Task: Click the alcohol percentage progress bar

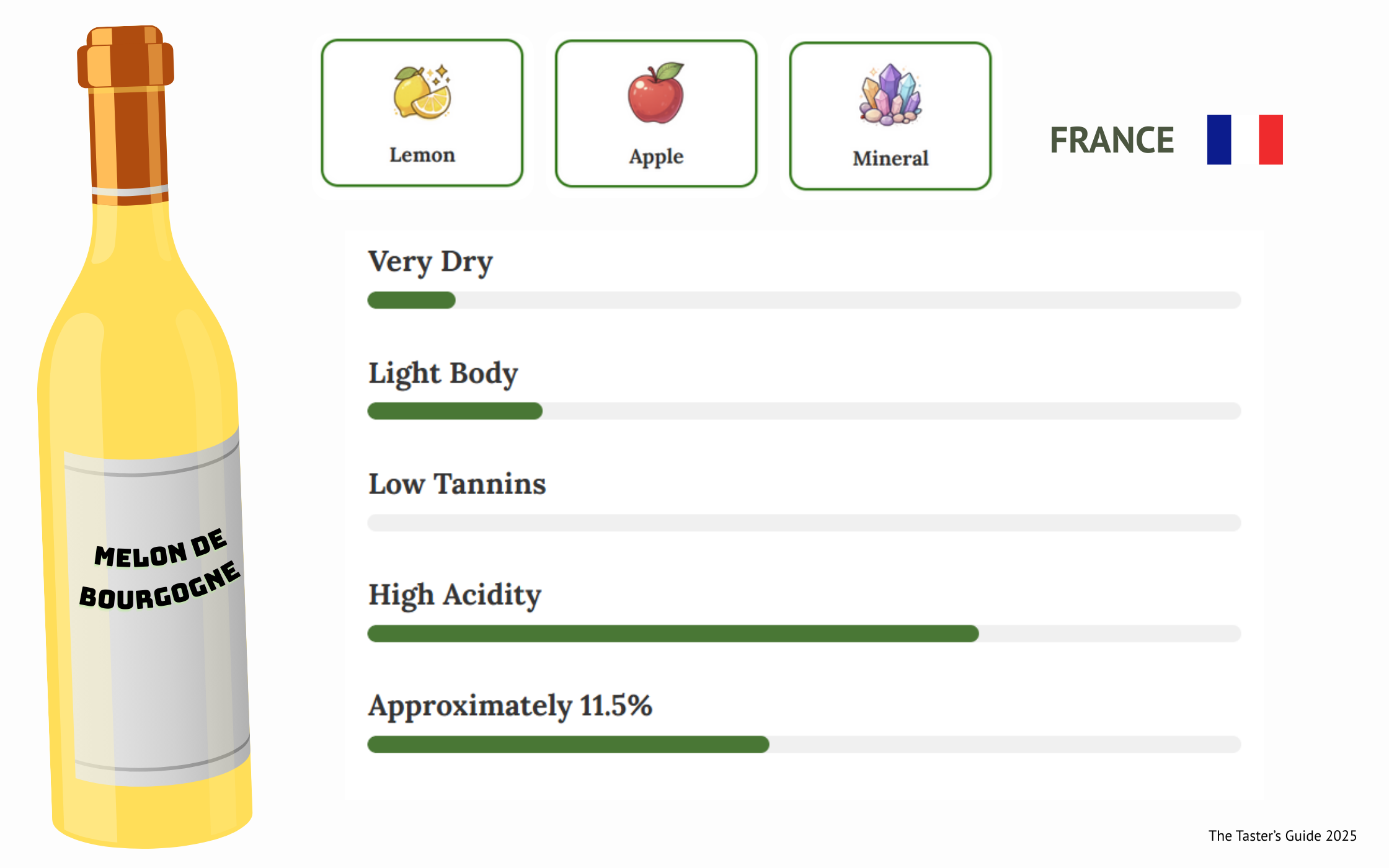Action: (804, 745)
